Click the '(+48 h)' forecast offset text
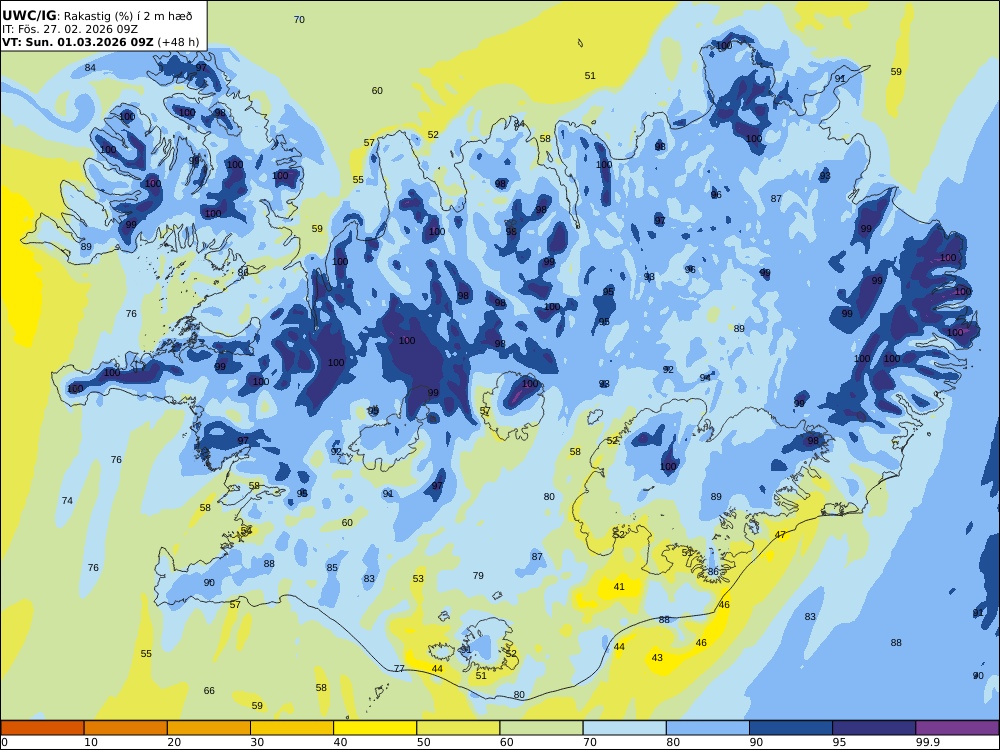The height and width of the screenshot is (750, 1000). (178, 42)
